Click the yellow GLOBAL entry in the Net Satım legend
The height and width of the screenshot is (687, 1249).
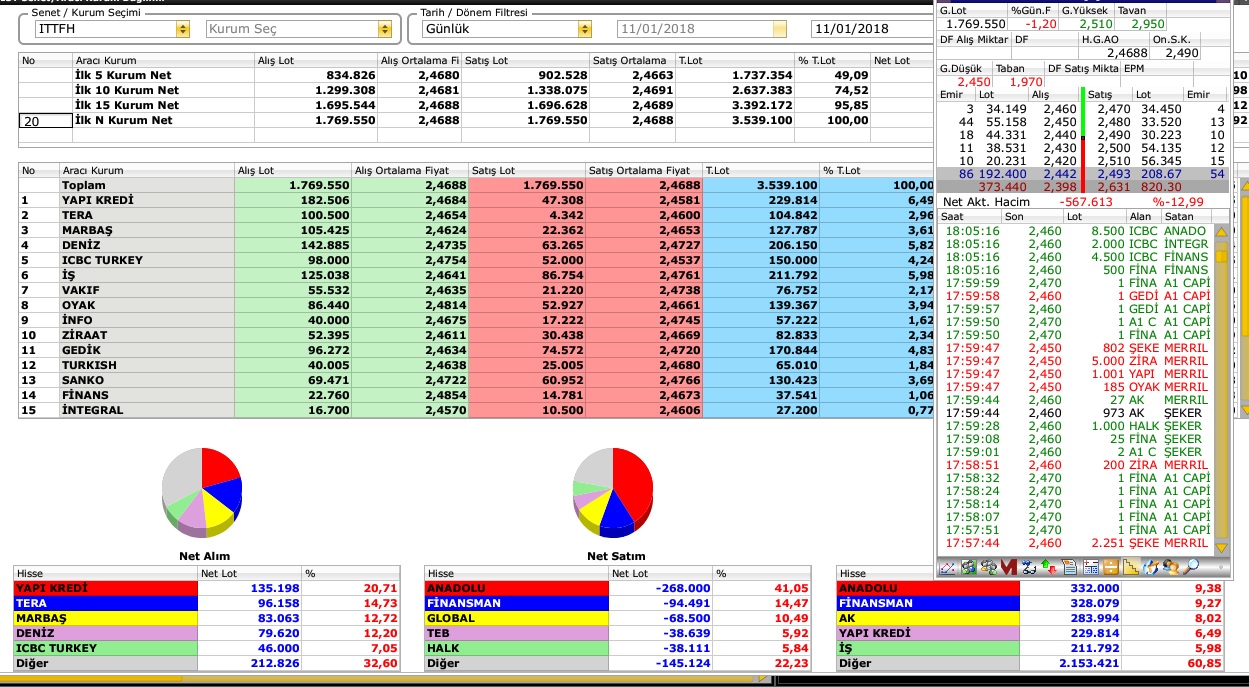(516, 618)
